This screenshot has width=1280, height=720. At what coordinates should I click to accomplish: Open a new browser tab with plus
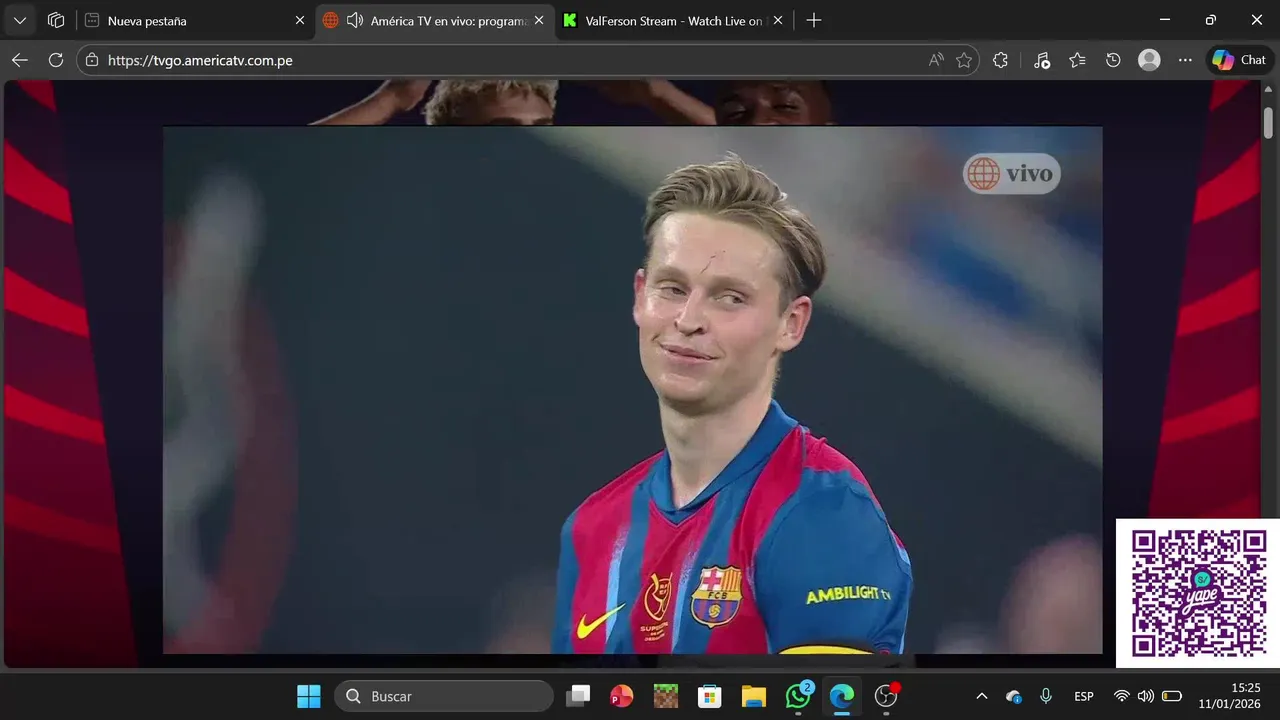pyautogui.click(x=814, y=20)
